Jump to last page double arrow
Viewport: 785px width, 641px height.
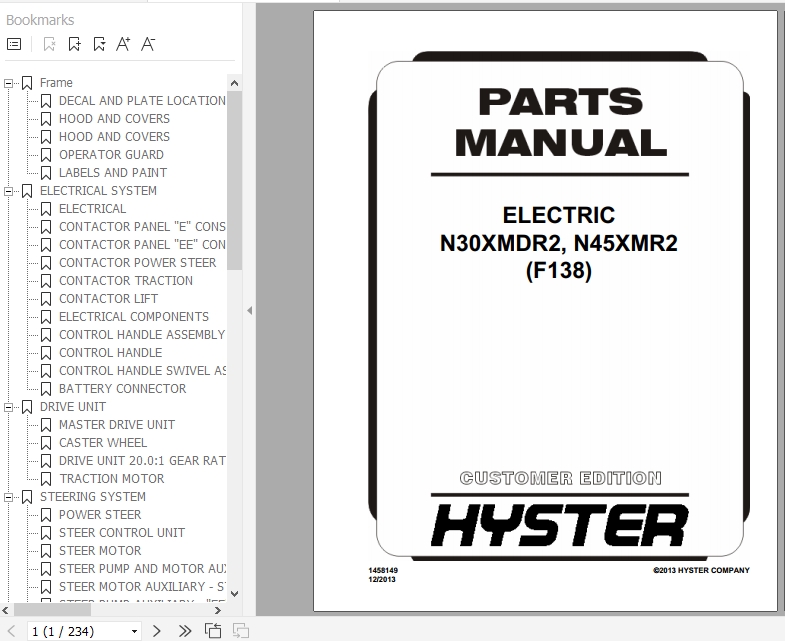click(184, 631)
